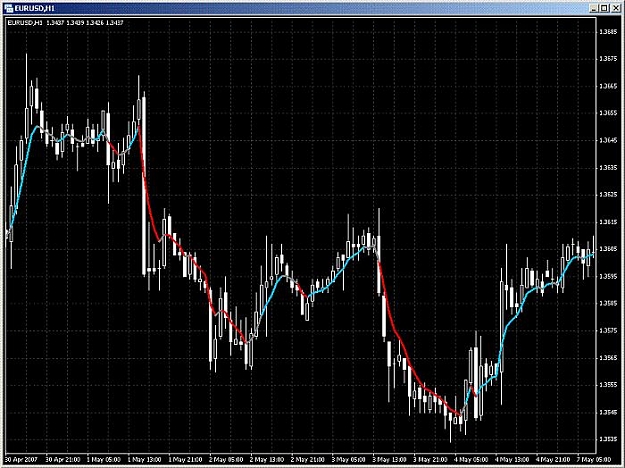Click the 2 May 05:00 time label
Image resolution: width=625 pixels, height=468 pixels.
[226, 459]
